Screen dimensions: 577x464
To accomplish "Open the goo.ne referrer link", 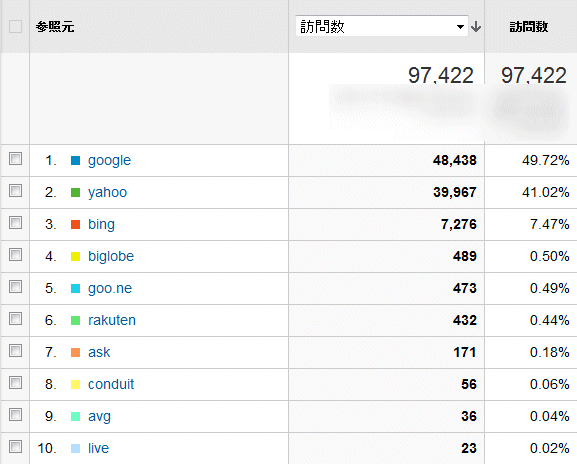I will pyautogui.click(x=110, y=289).
